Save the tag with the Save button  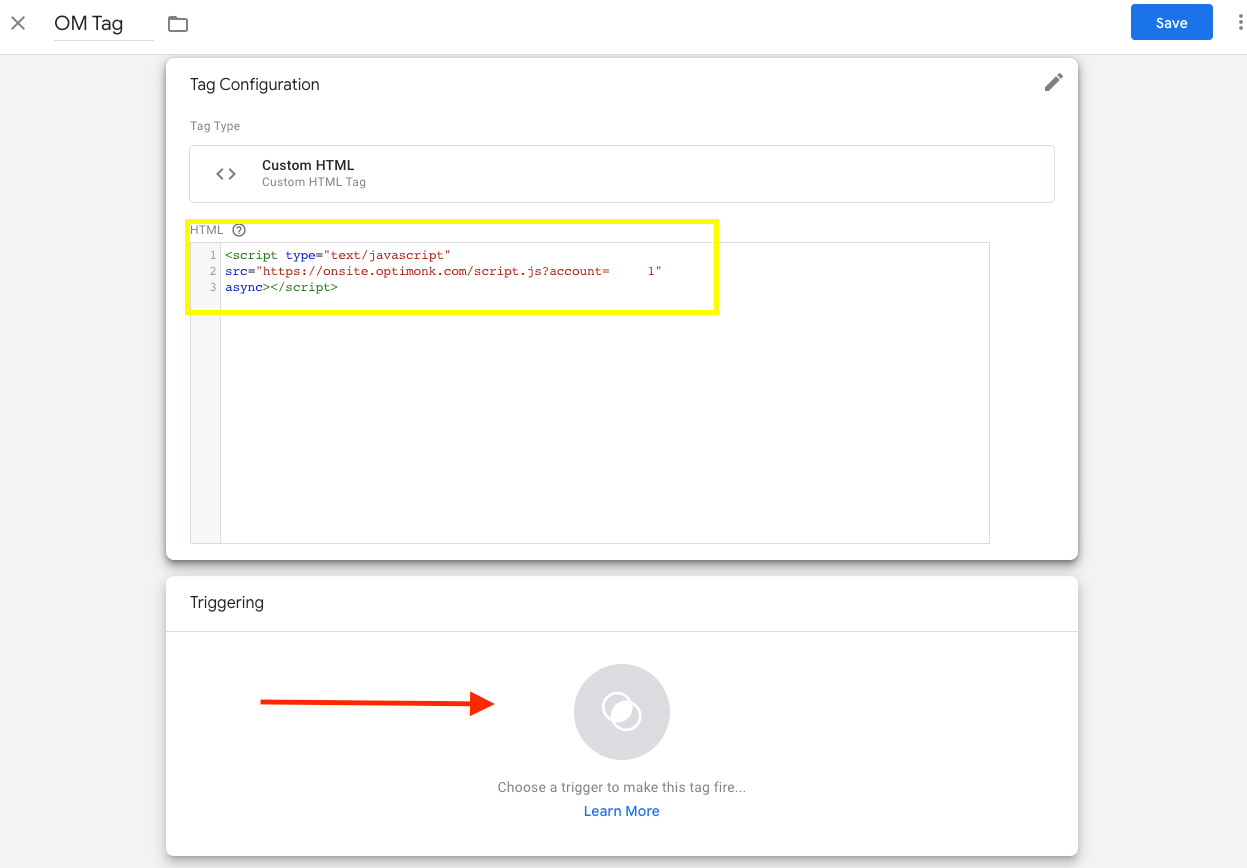click(1171, 23)
